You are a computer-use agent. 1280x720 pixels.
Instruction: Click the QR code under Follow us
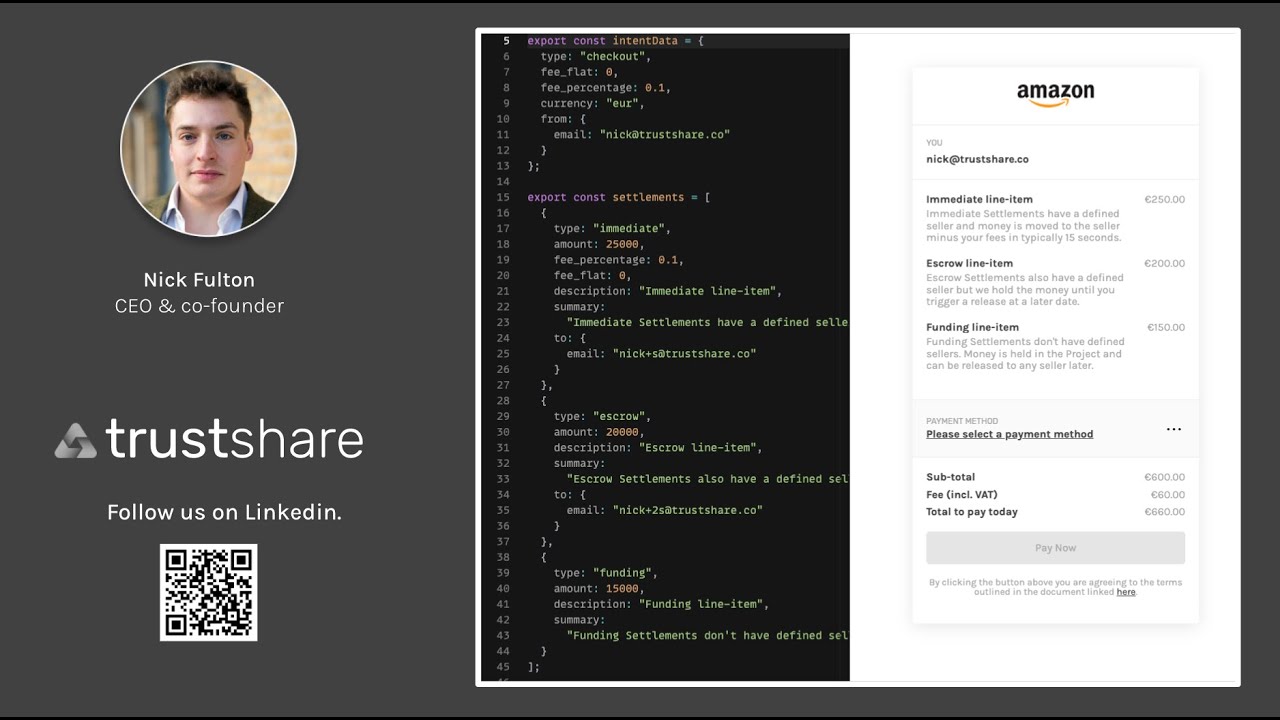(209, 593)
